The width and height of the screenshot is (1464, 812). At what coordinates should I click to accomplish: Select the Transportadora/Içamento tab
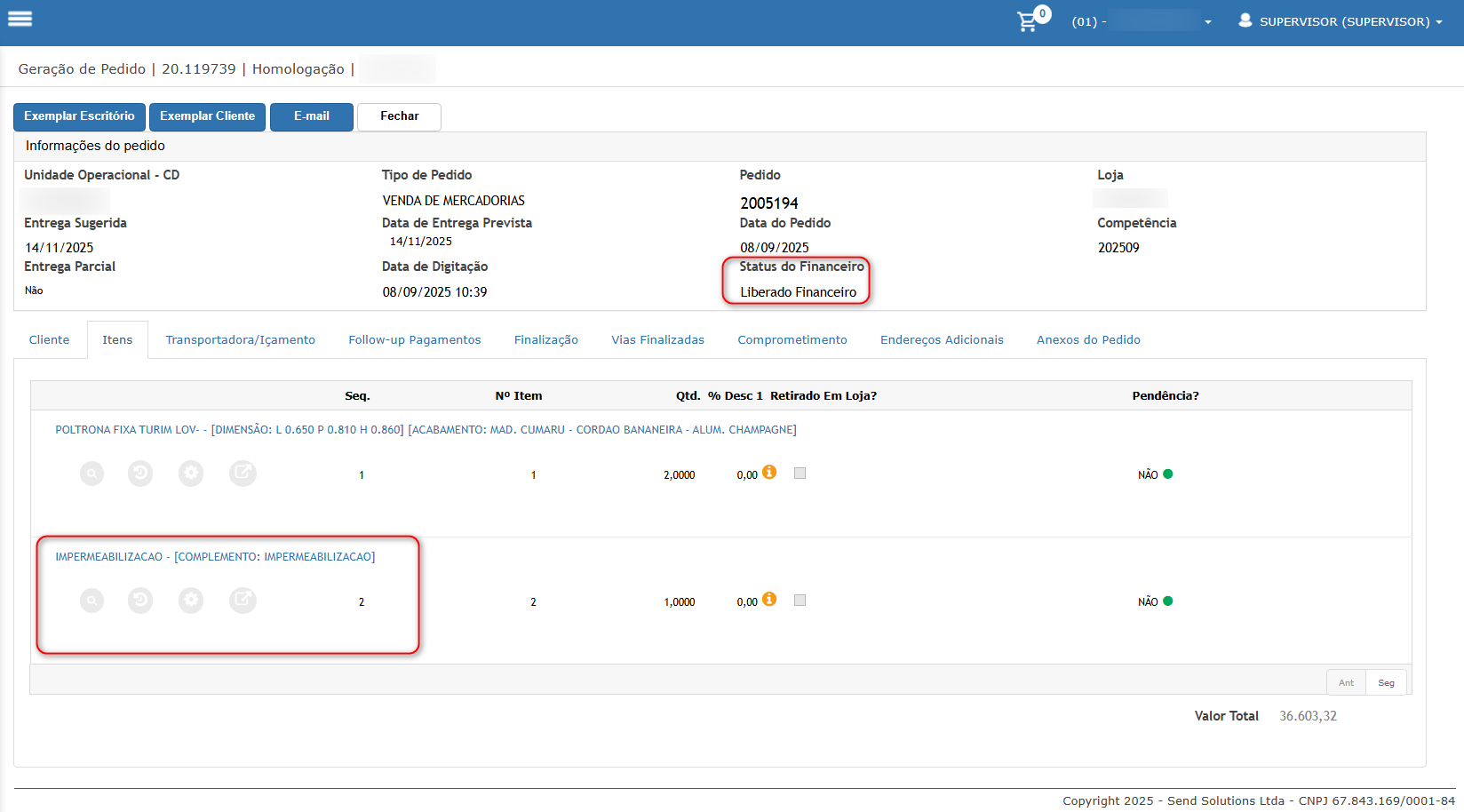click(x=240, y=340)
